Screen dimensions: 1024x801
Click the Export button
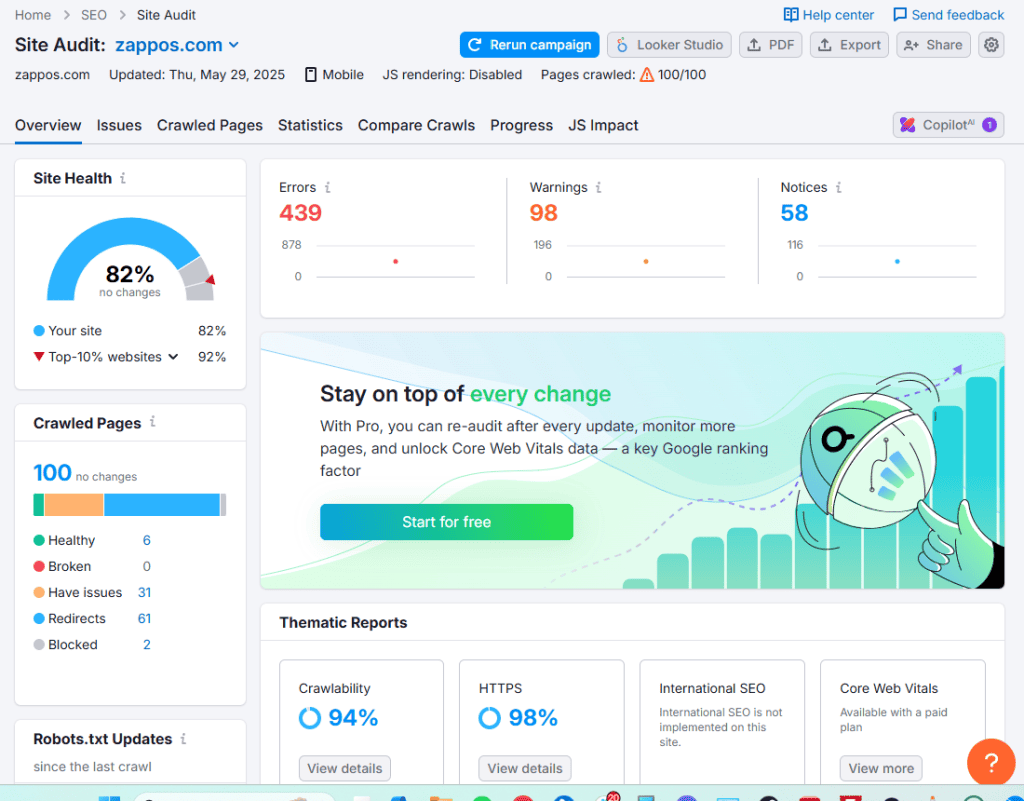pyautogui.click(x=849, y=45)
